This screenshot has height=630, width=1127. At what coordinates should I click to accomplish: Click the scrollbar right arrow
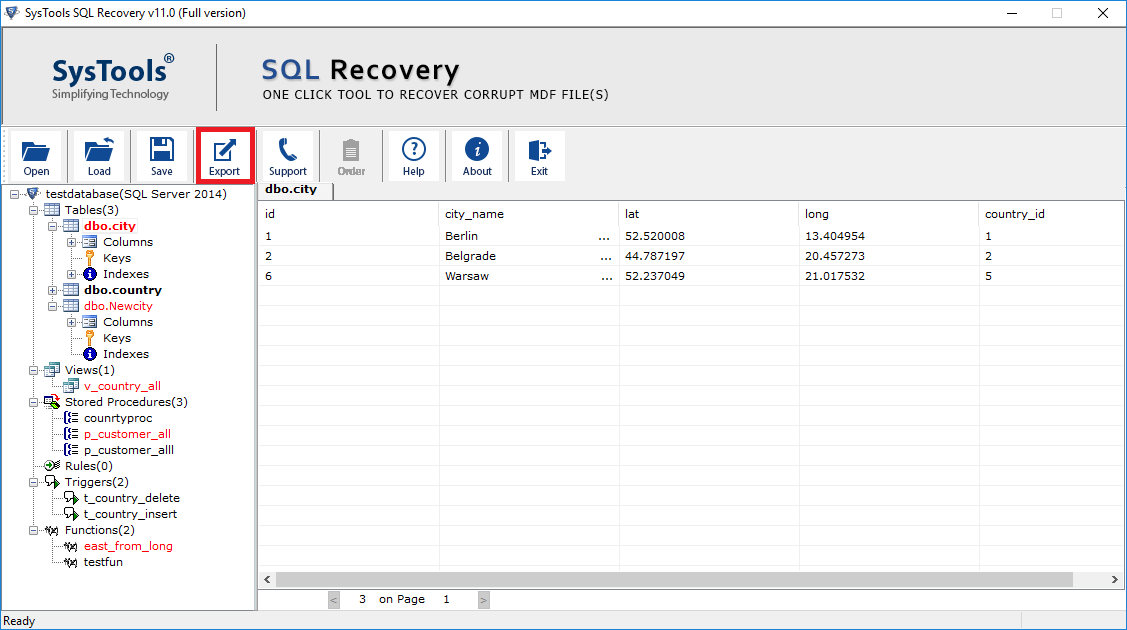pyautogui.click(x=1114, y=580)
